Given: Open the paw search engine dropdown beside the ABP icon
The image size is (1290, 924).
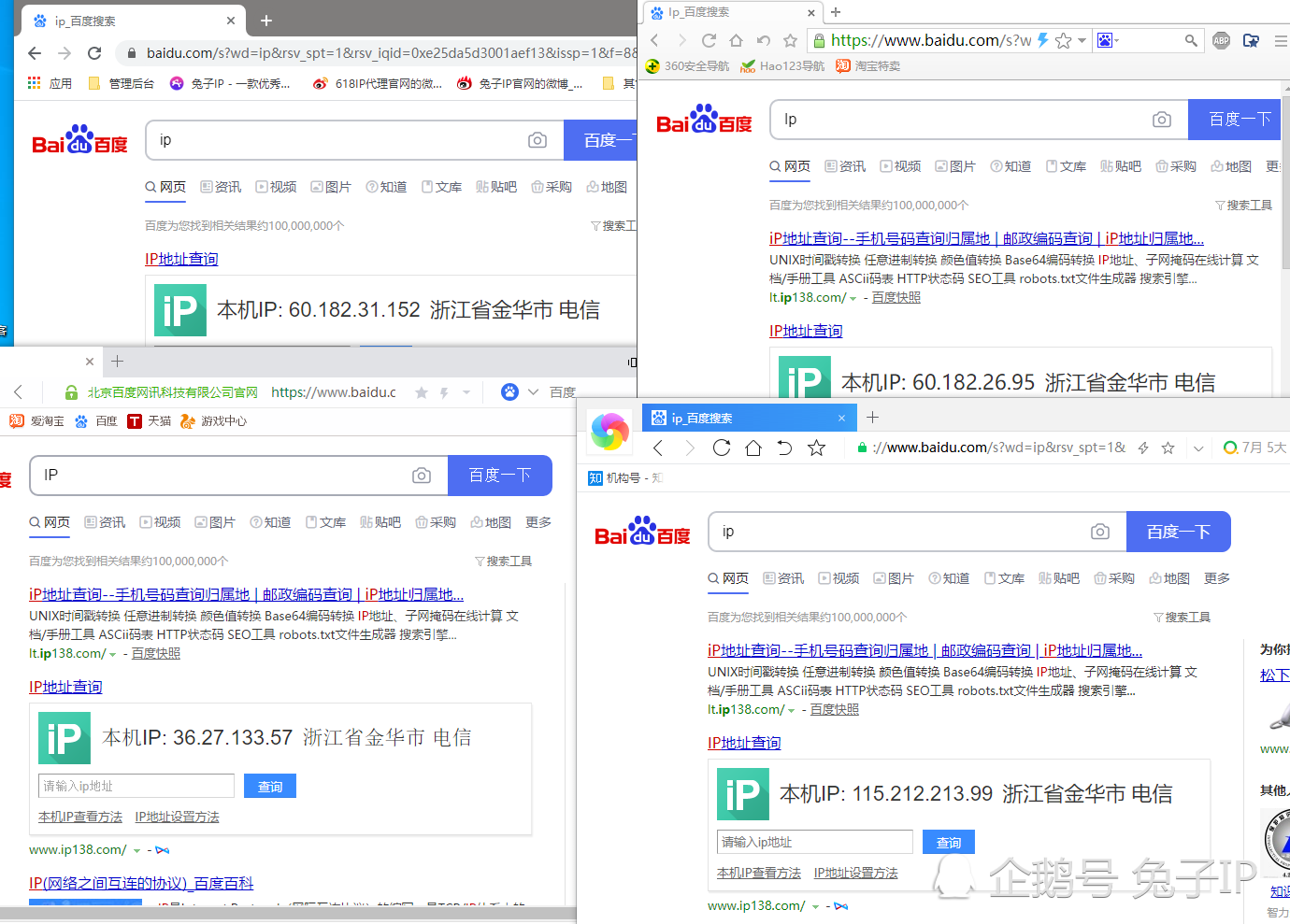Looking at the screenshot, I should [1109, 40].
